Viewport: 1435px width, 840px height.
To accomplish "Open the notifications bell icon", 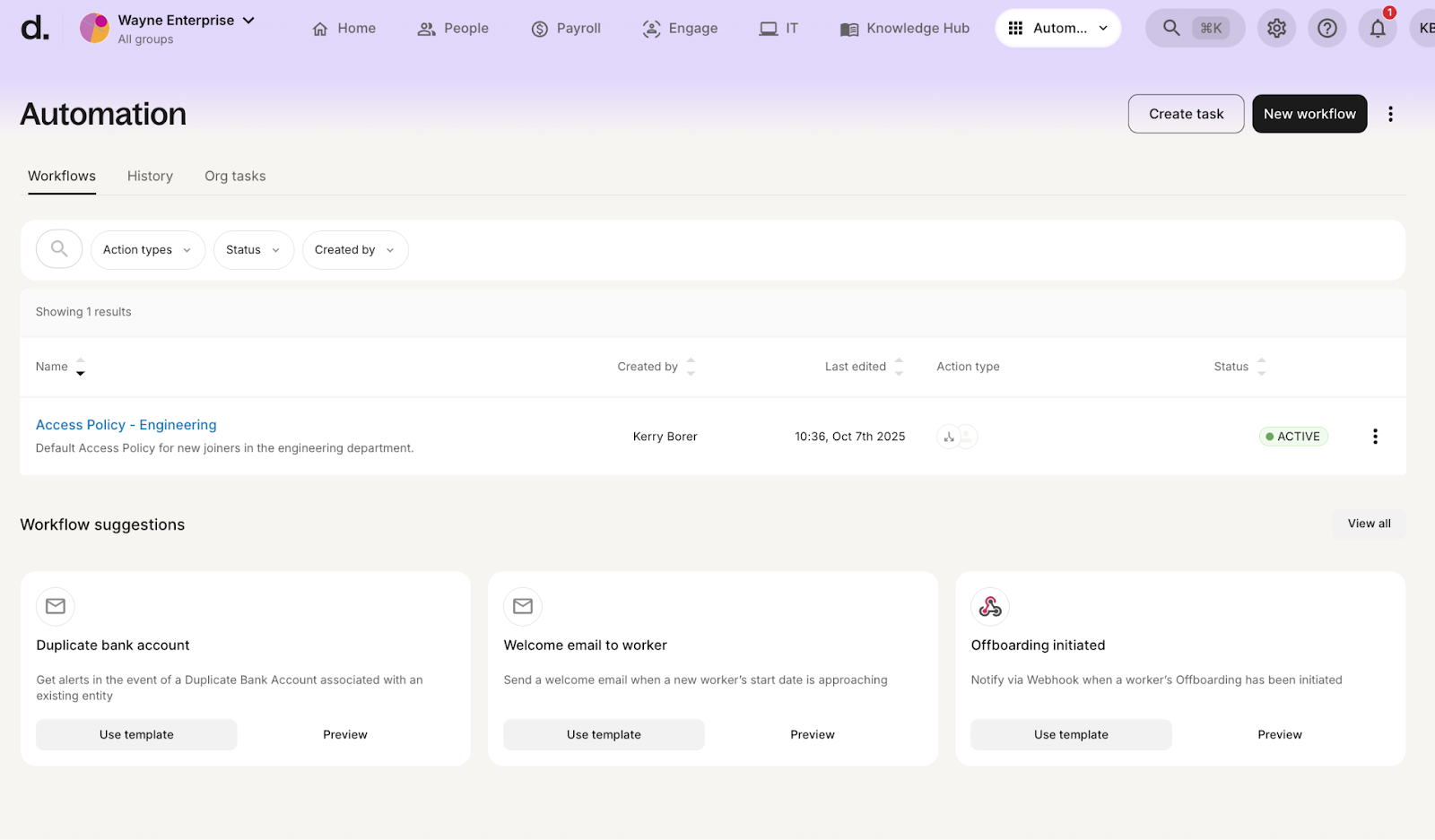I will (1377, 29).
